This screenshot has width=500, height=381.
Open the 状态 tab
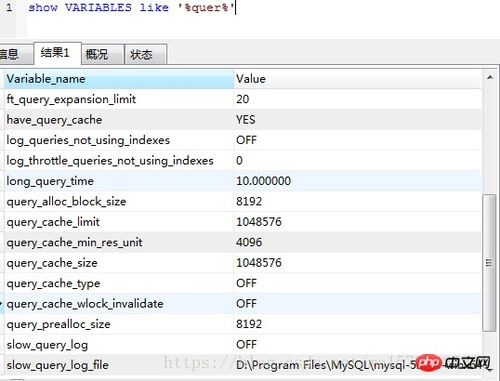click(145, 54)
